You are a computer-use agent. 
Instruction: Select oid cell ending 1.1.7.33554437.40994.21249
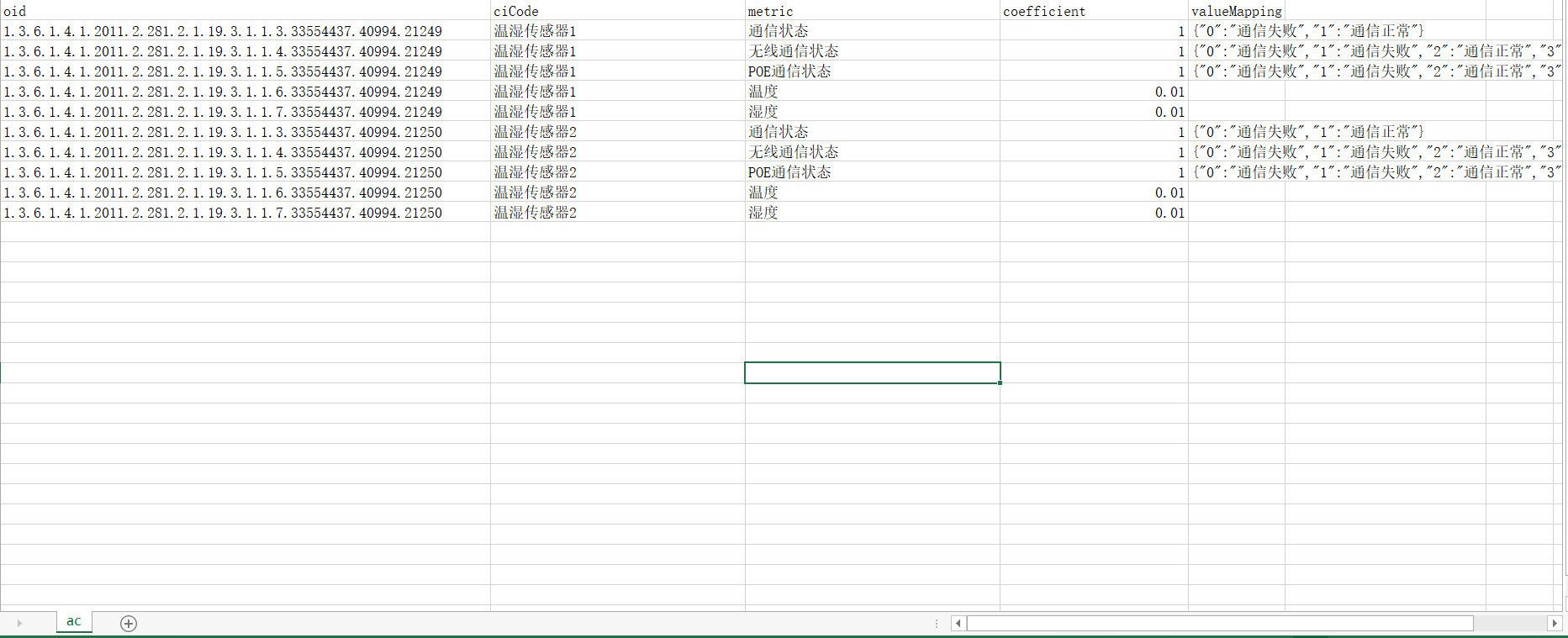(x=245, y=112)
